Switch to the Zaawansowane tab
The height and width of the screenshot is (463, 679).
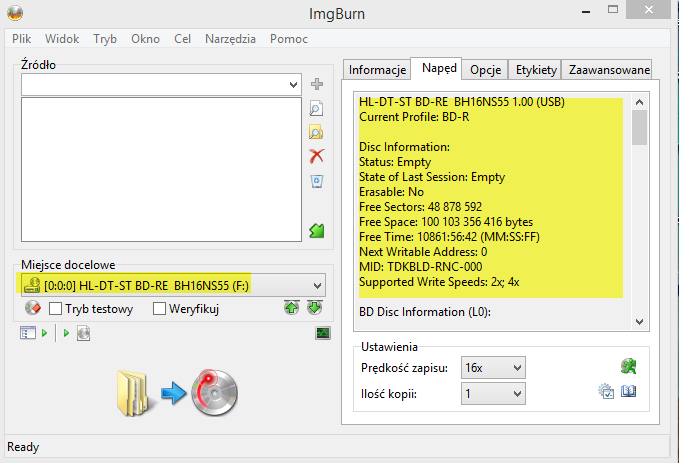608,70
